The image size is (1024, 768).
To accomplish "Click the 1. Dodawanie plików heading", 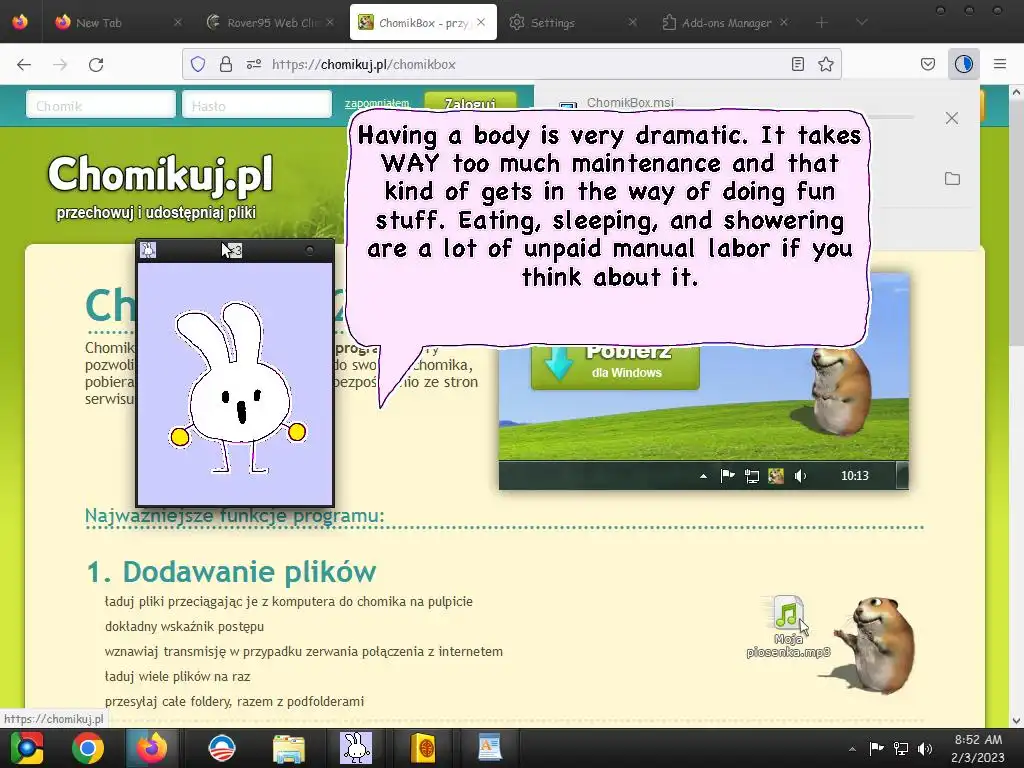I will 231,571.
